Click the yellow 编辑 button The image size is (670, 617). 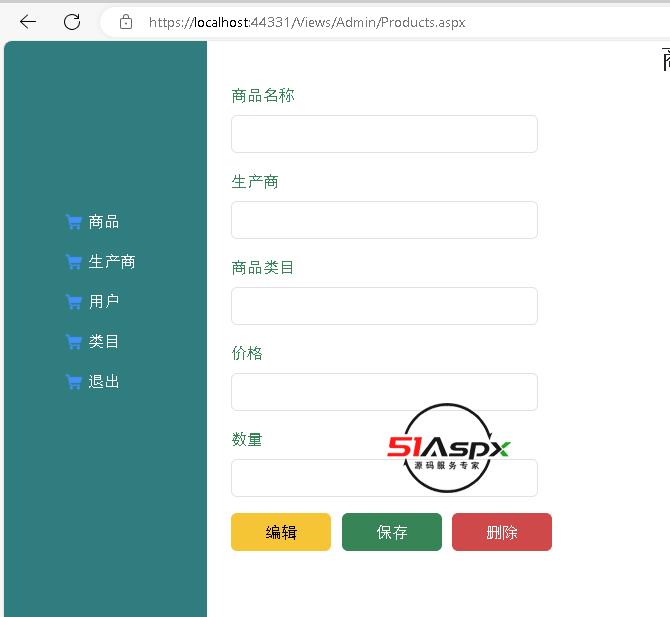[x=281, y=532]
